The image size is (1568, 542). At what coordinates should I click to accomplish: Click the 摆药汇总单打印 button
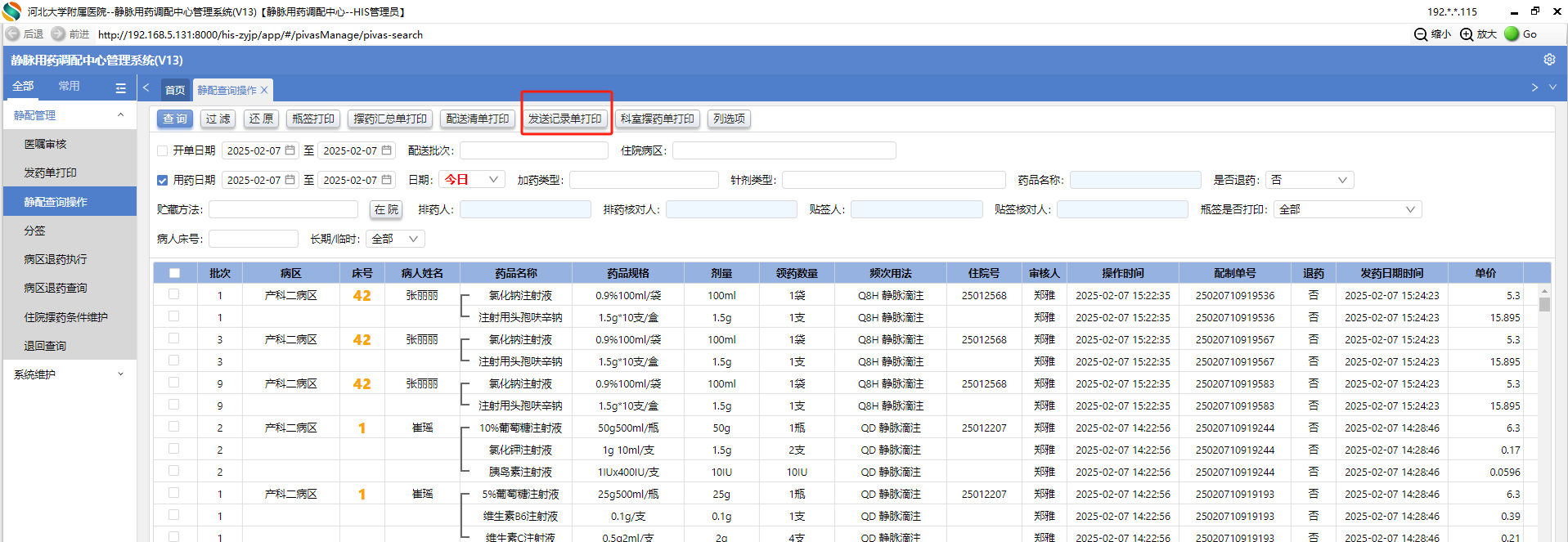(x=390, y=119)
